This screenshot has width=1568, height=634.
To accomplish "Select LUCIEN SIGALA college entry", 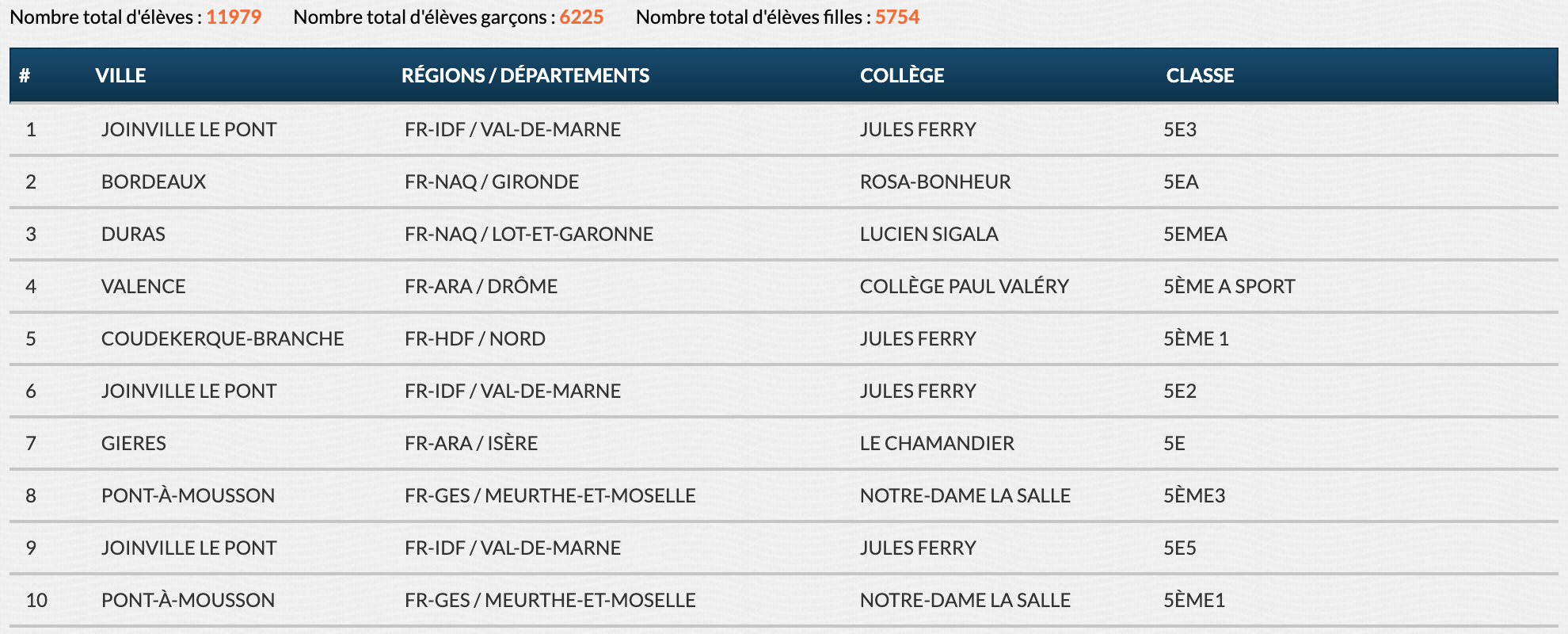I will tap(929, 234).
